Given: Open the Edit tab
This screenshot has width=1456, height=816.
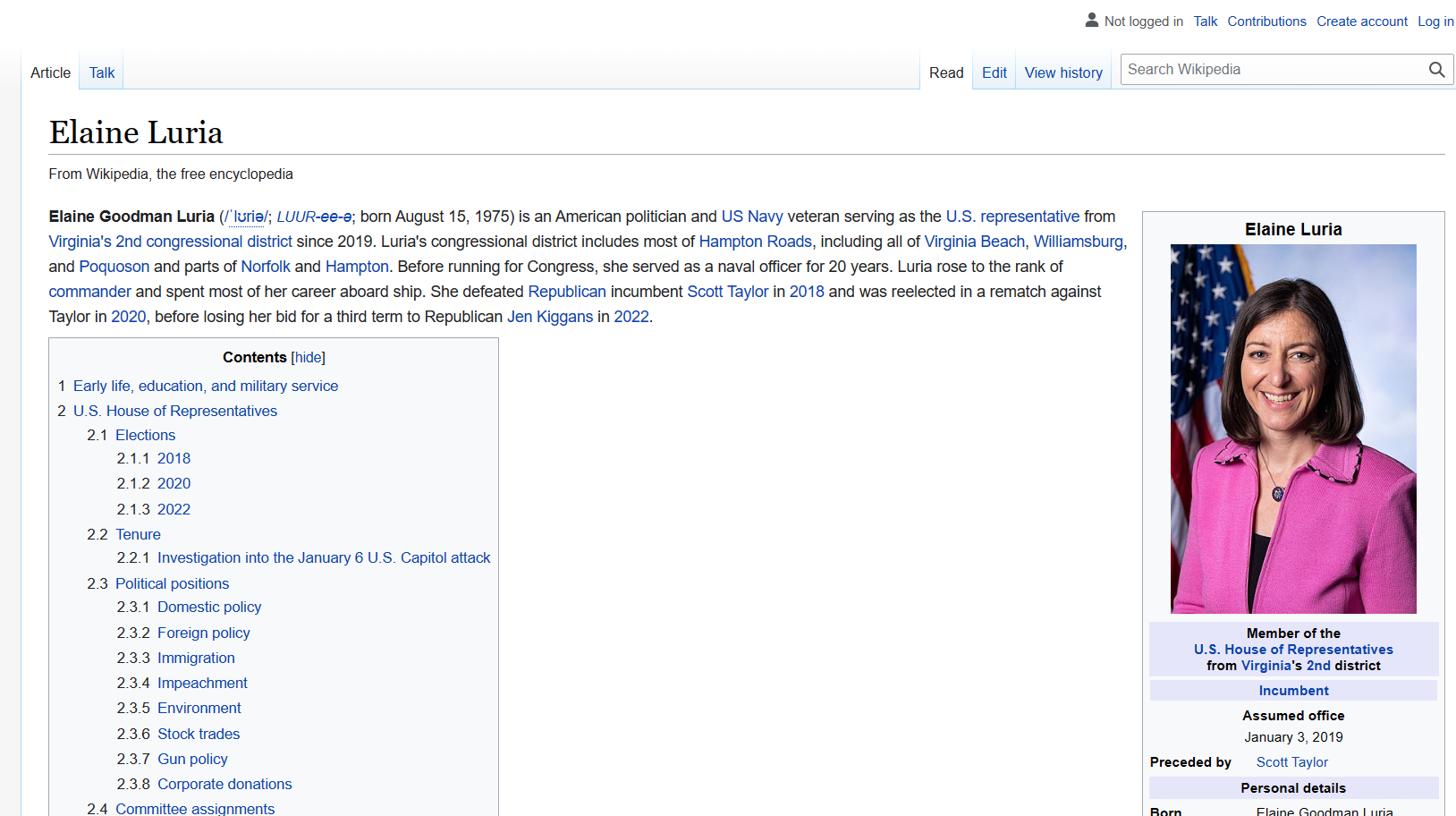Looking at the screenshot, I should click(994, 72).
